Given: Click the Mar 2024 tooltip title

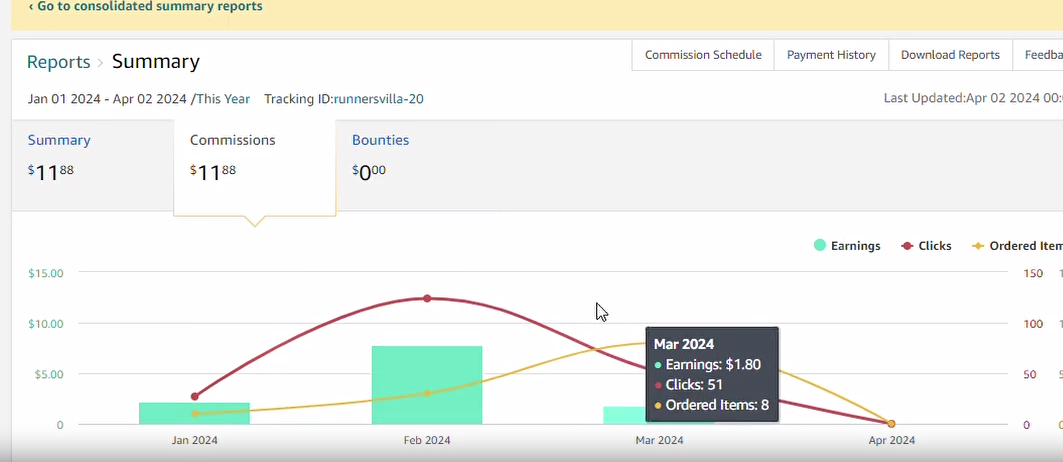Looking at the screenshot, I should pos(684,344).
